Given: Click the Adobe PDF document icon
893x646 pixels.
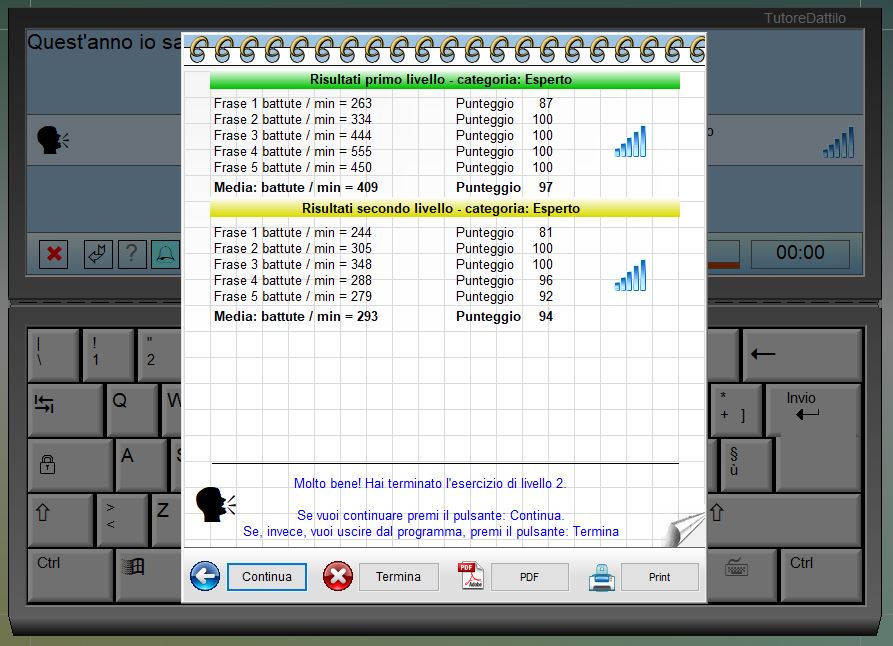Looking at the screenshot, I should tap(471, 576).
